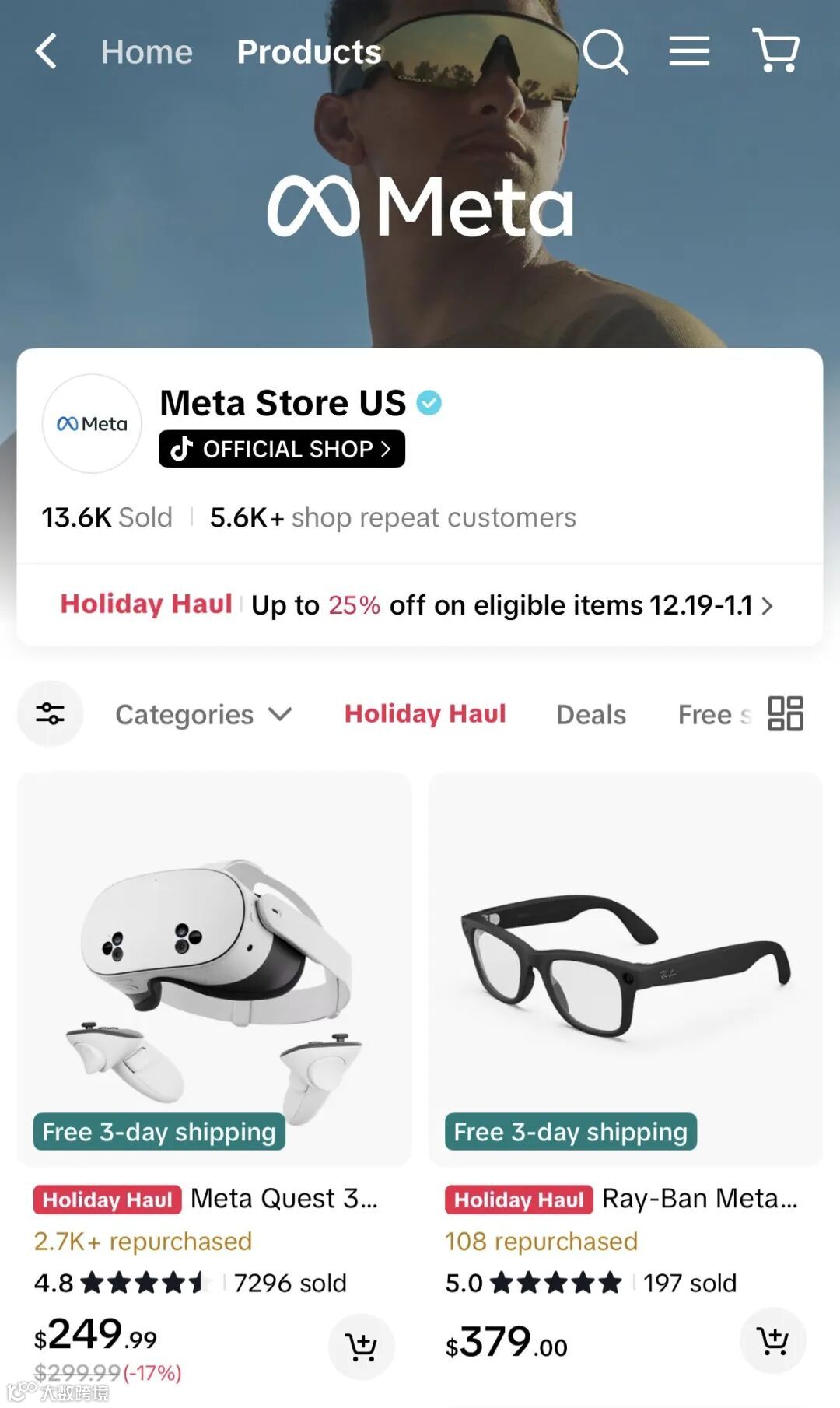The height and width of the screenshot is (1408, 840).
Task: Add Meta Quest 3 to cart
Action: tap(361, 1347)
